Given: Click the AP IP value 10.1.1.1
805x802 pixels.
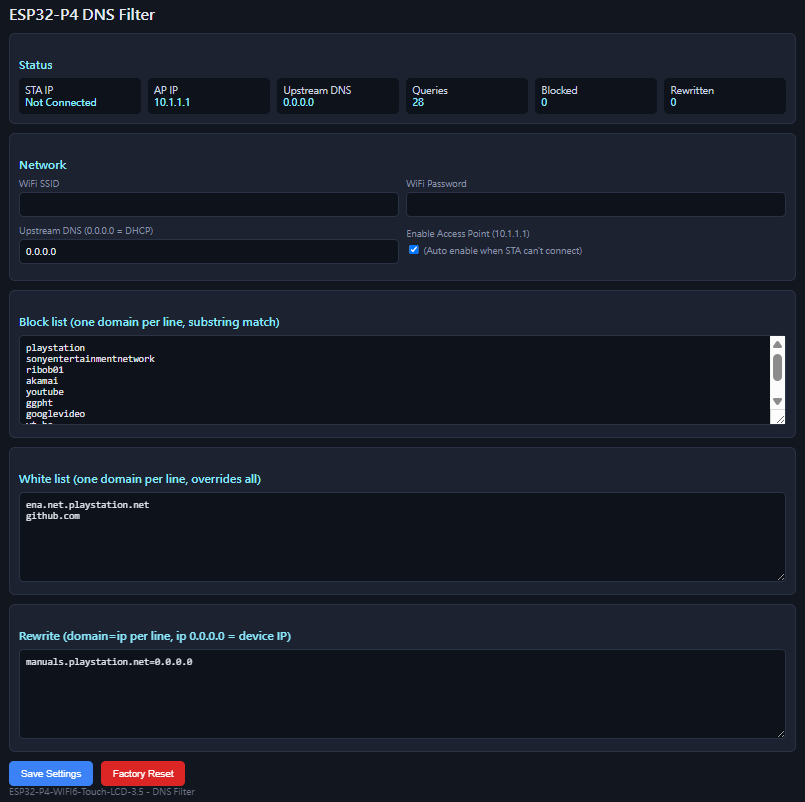Looking at the screenshot, I should tap(172, 102).
